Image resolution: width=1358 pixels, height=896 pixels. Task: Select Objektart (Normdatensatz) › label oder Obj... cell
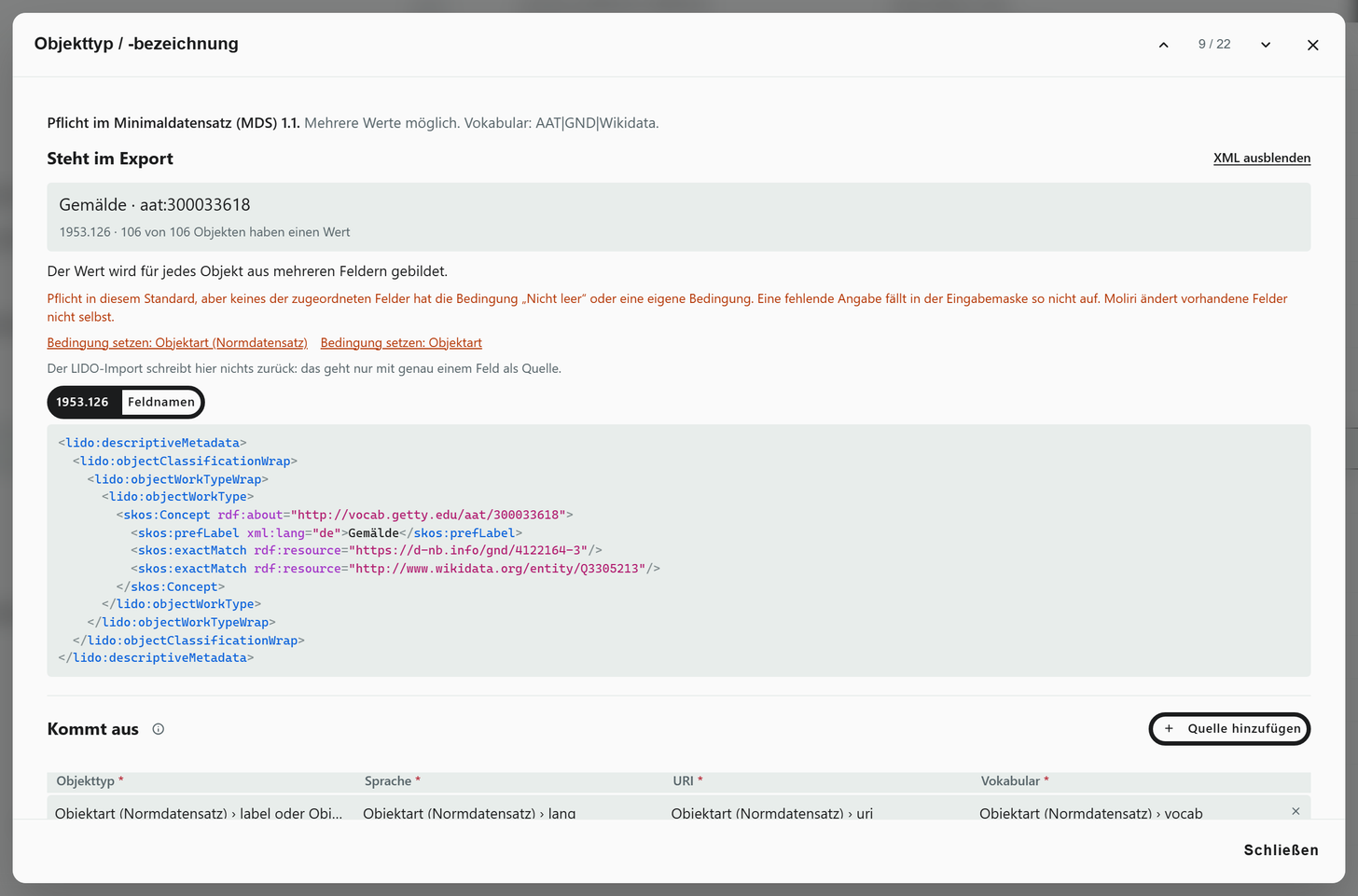tap(199, 813)
